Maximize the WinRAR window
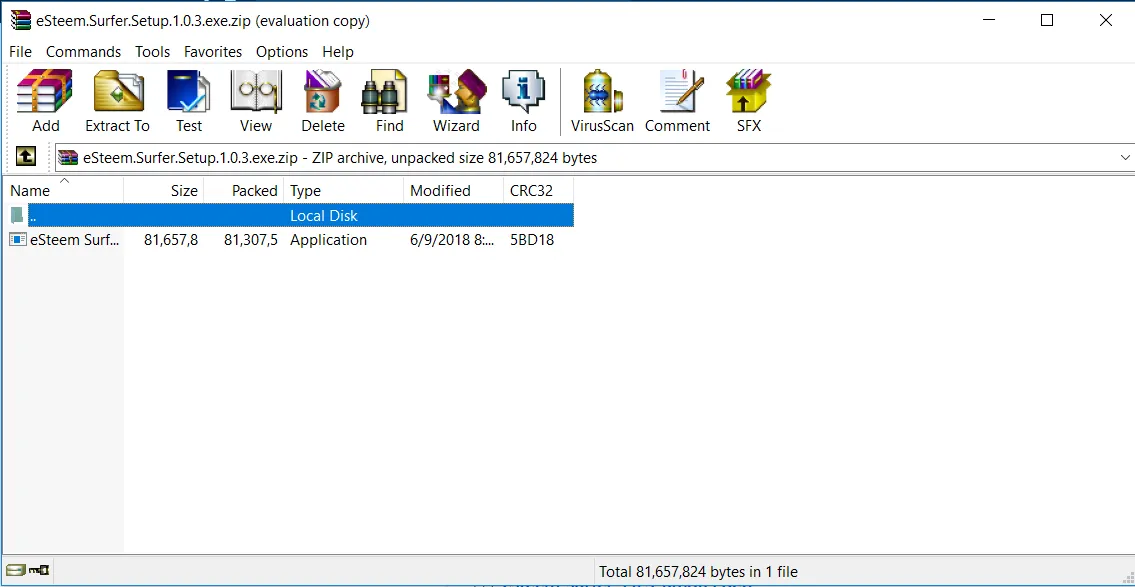This screenshot has width=1135, height=587. point(1047,20)
